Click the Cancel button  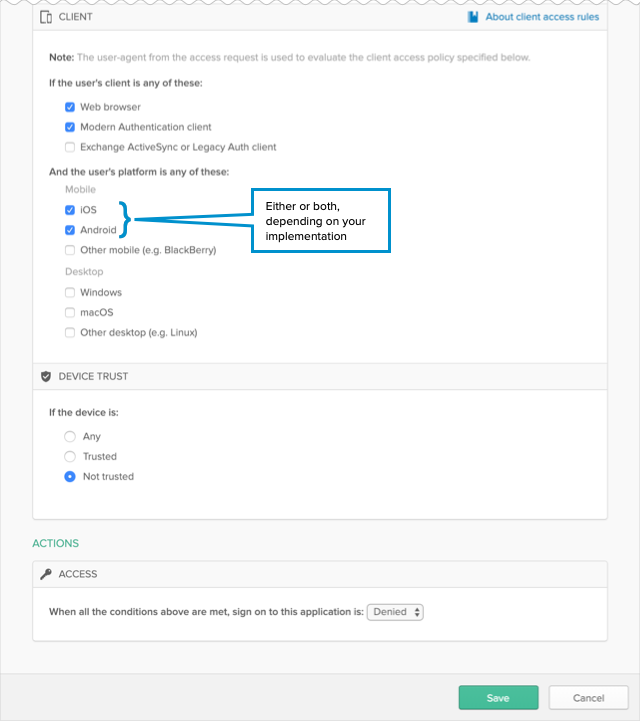[588, 698]
